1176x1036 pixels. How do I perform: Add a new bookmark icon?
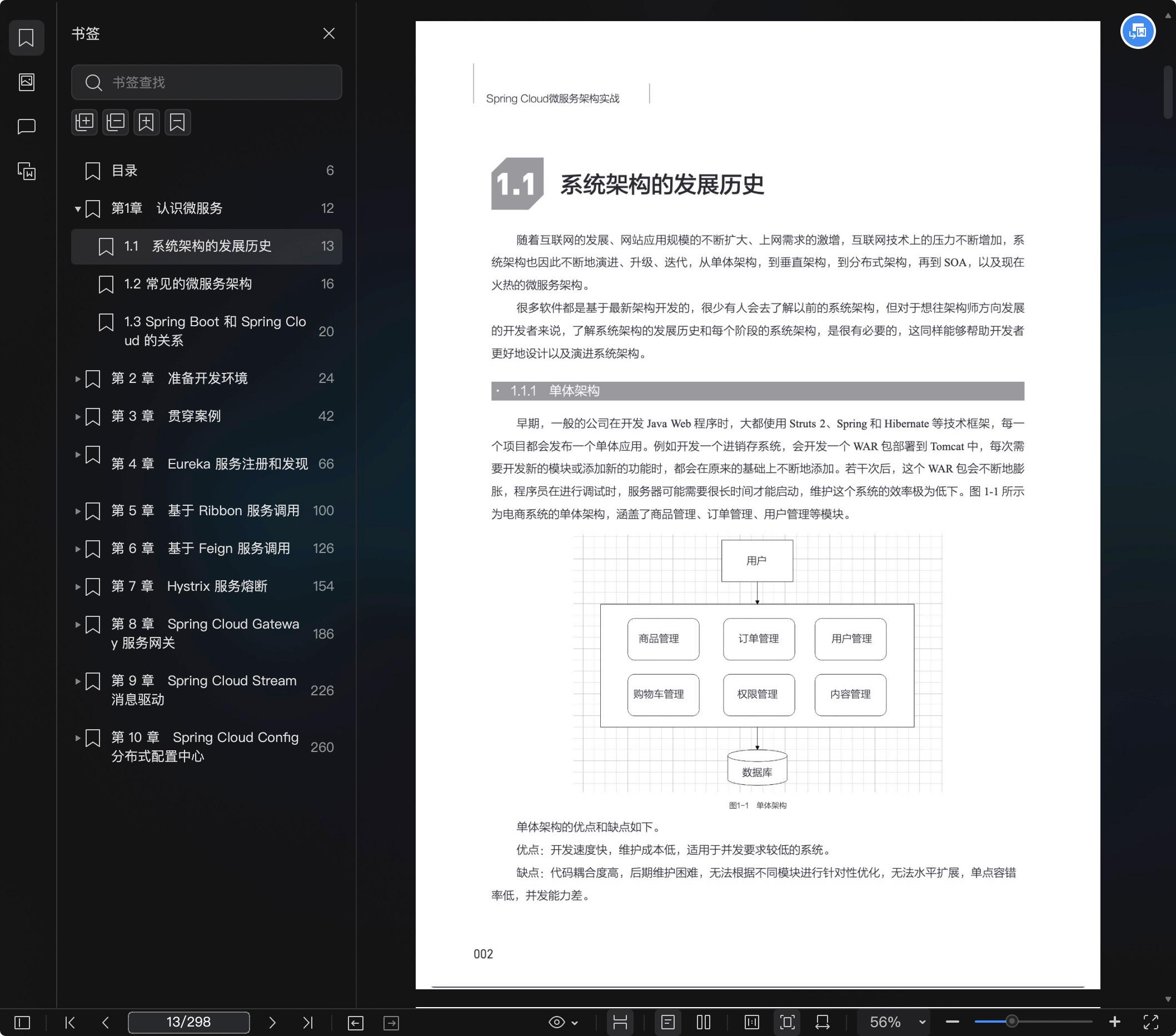point(146,122)
